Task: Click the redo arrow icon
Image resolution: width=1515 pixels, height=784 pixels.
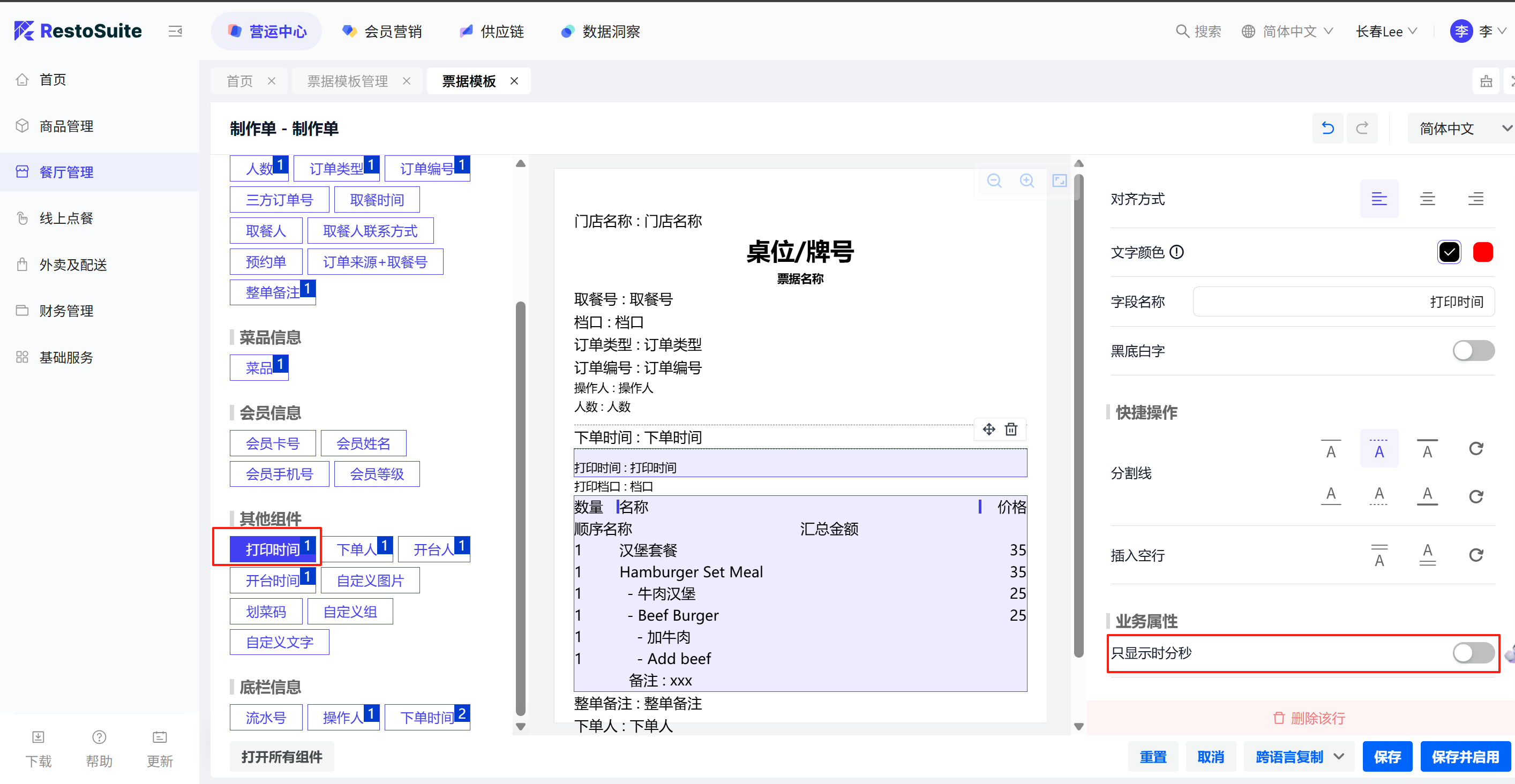Action: [1361, 128]
